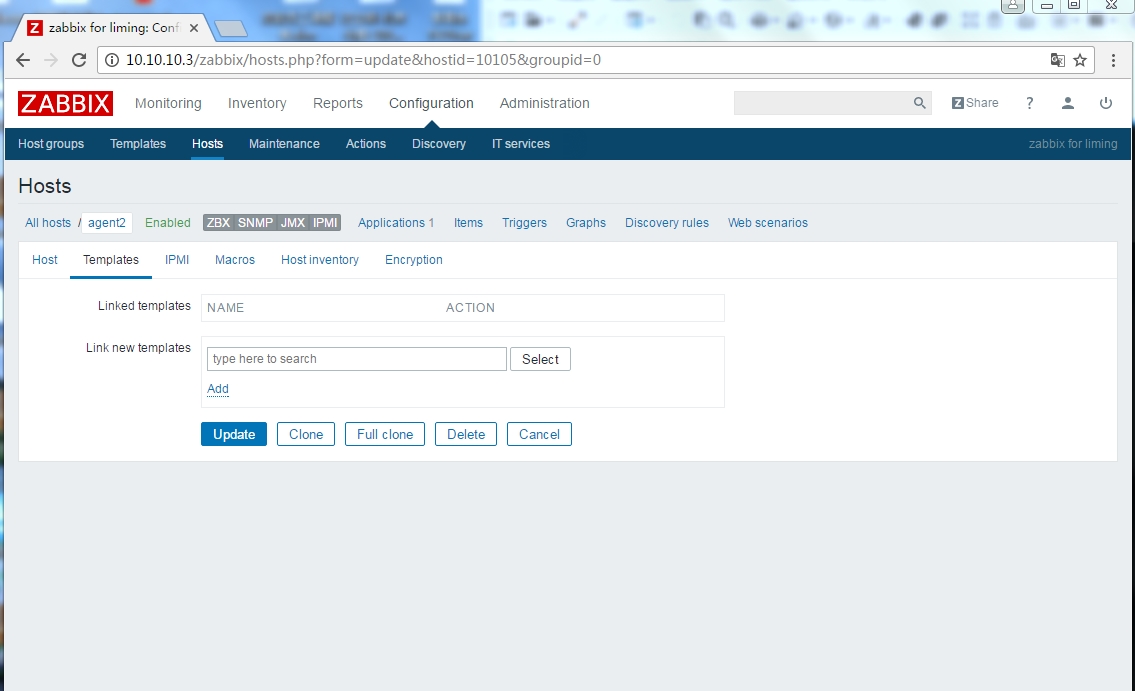The height and width of the screenshot is (691, 1135).
Task: Open a new browser tab
Action: [231, 29]
